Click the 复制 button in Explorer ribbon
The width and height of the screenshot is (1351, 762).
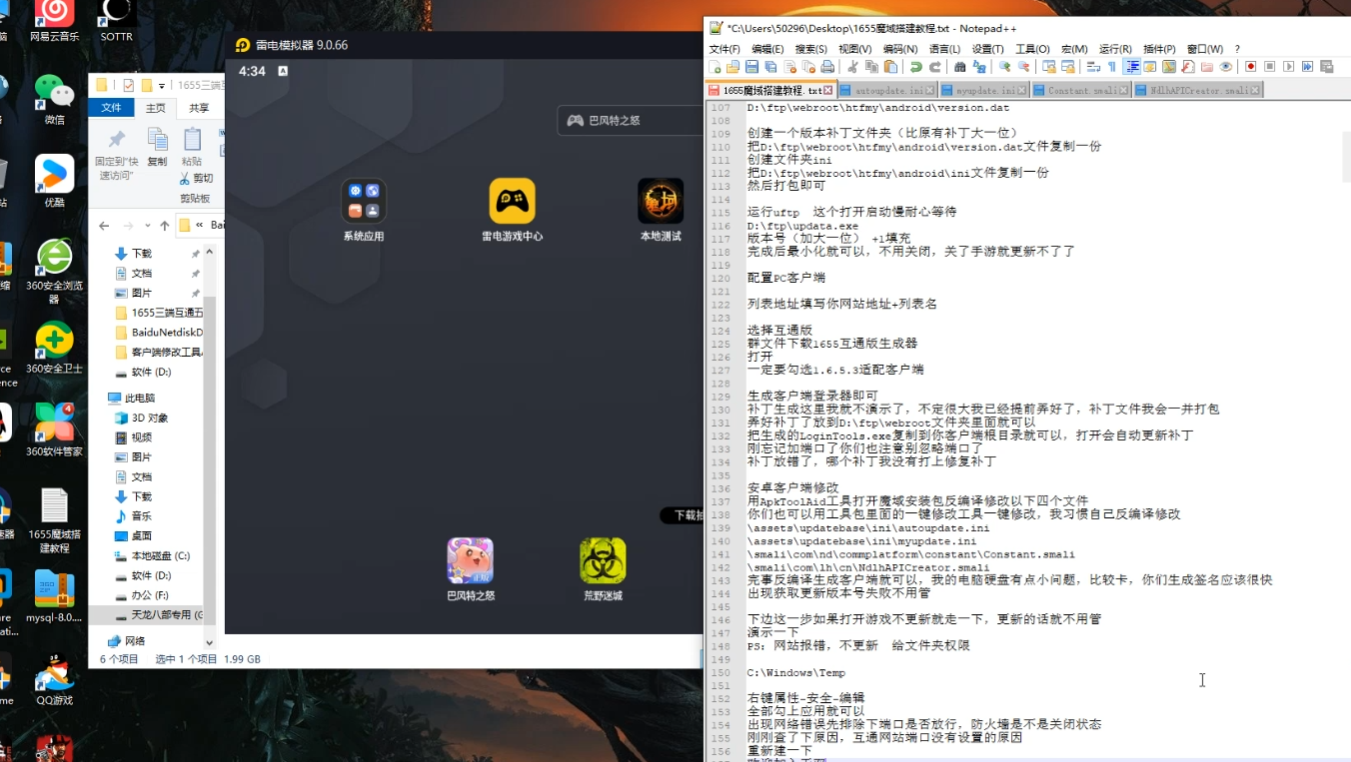pos(157,146)
